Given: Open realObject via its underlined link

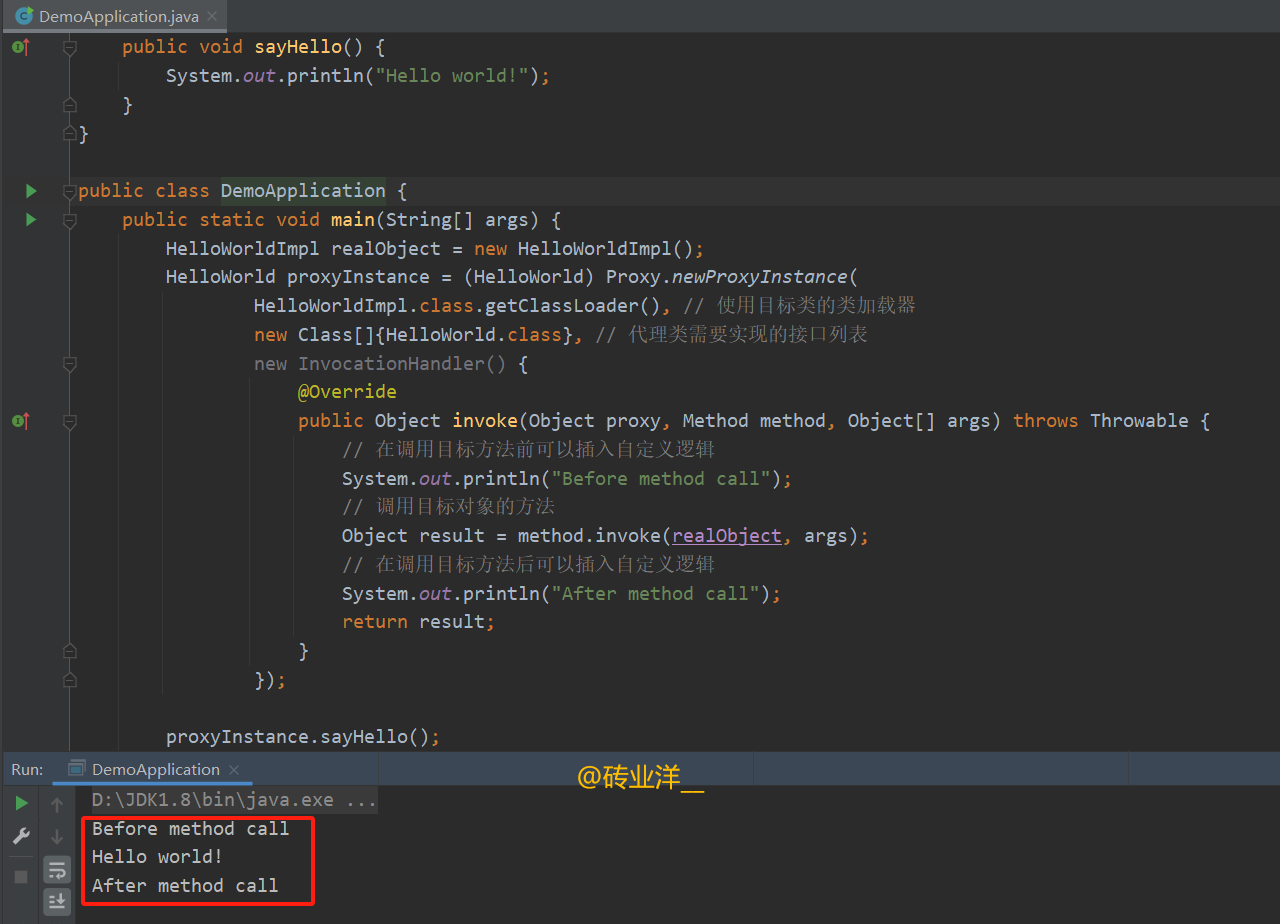Looking at the screenshot, I should [726, 535].
